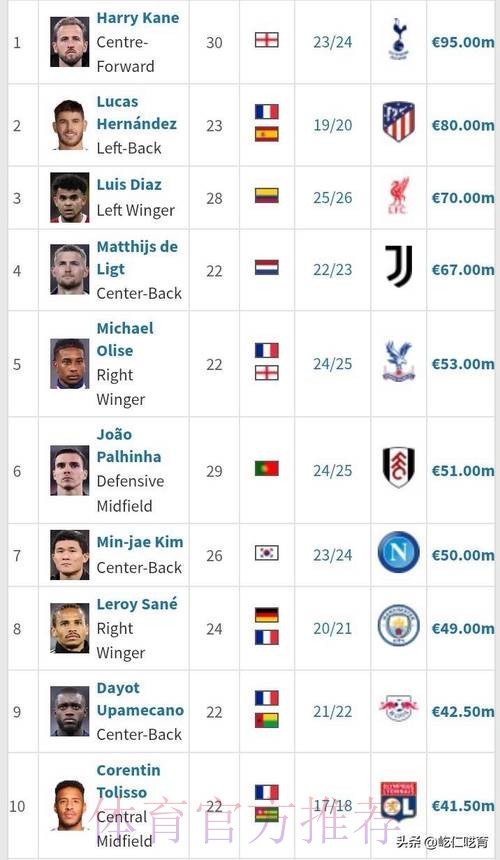500x860 pixels.
Task: Click Michael Olise's portrait thumbnail
Action: pyautogui.click(x=70, y=364)
